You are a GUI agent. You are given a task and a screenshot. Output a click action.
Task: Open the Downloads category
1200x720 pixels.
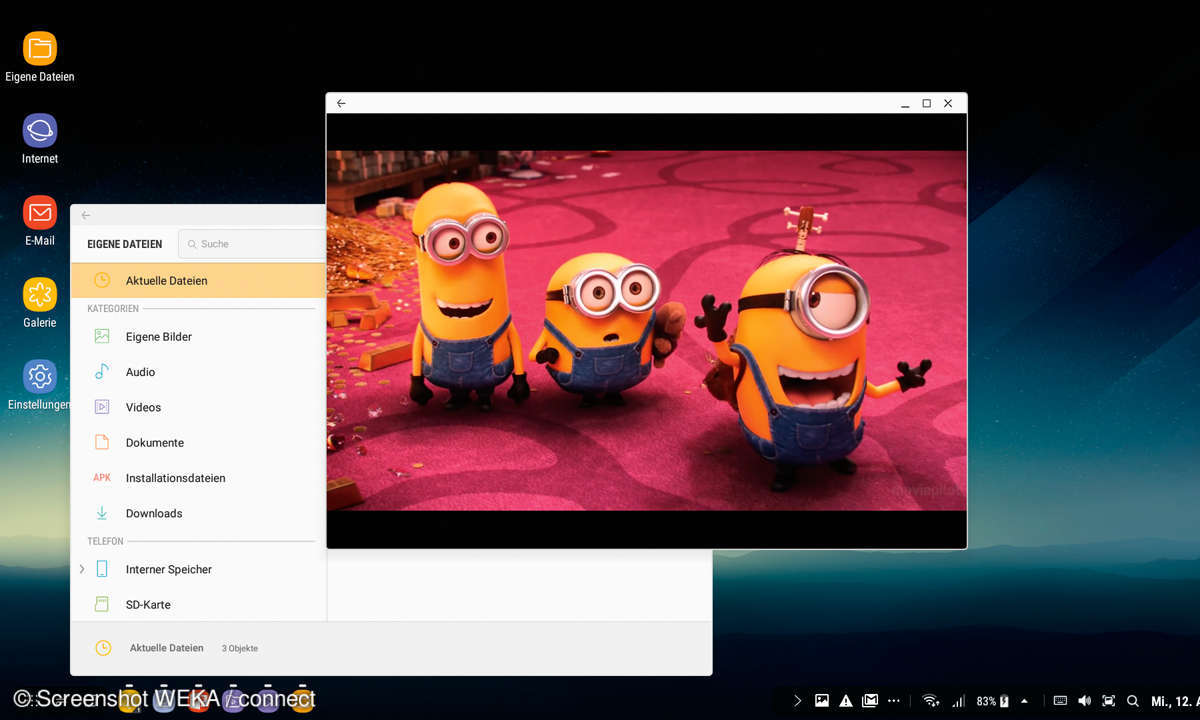coord(198,513)
